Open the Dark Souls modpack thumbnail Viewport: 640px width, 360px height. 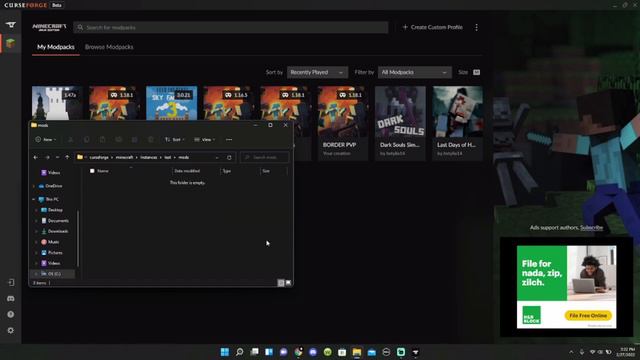click(400, 111)
